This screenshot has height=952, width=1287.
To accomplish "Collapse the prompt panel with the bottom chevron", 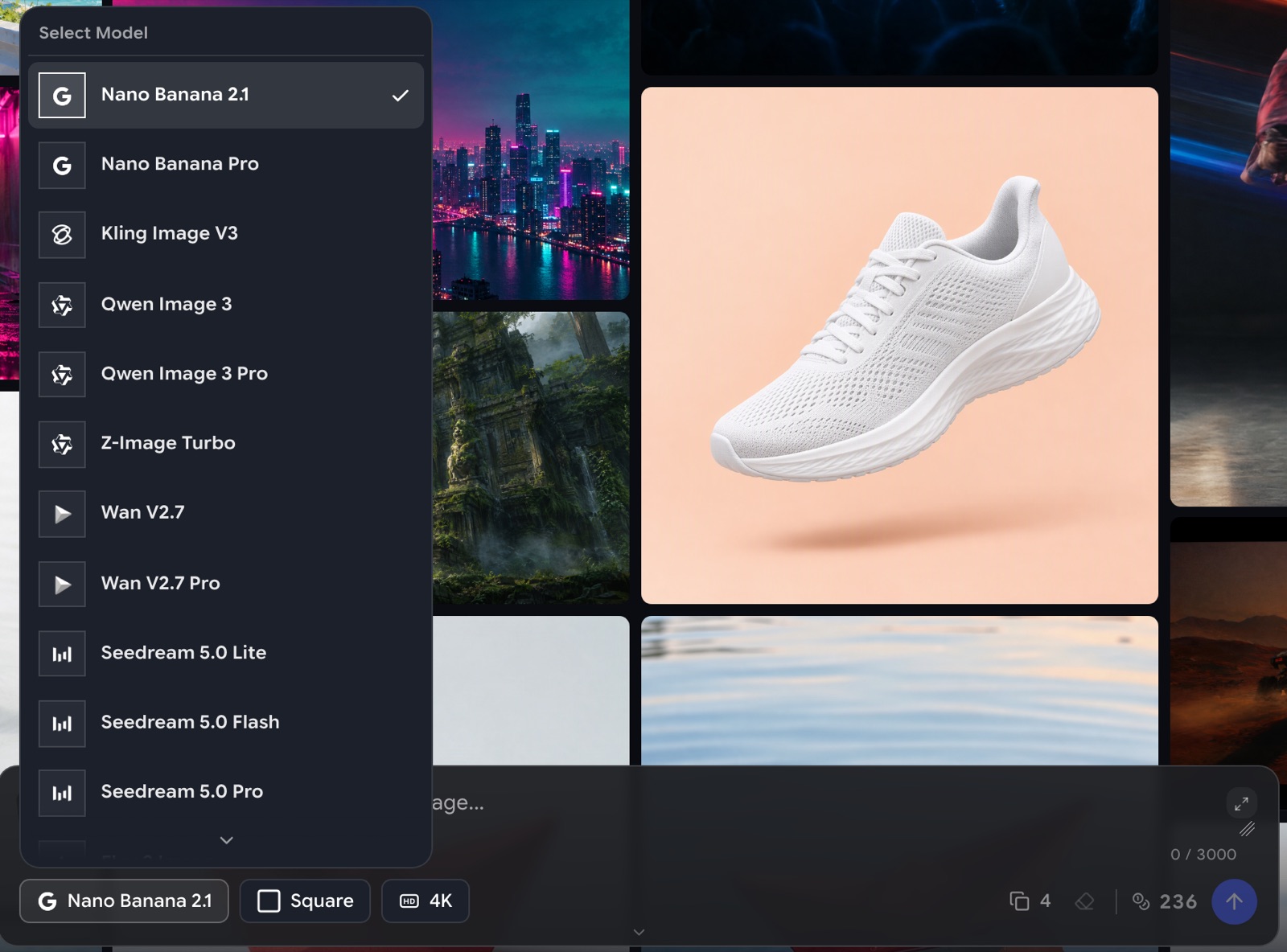I will 639,933.
